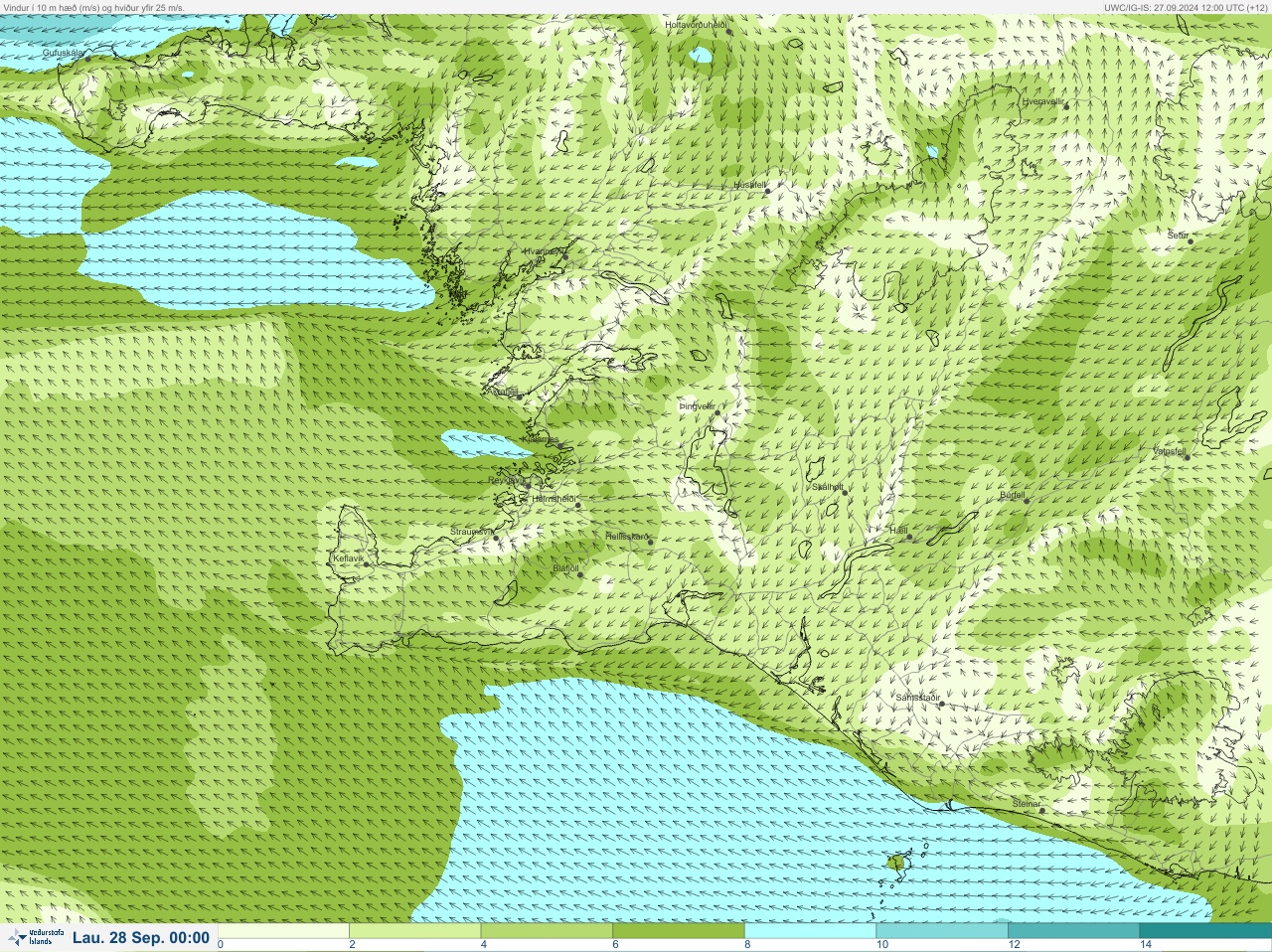Click the Straumsvík station label
The image size is (1272, 952).
[472, 532]
